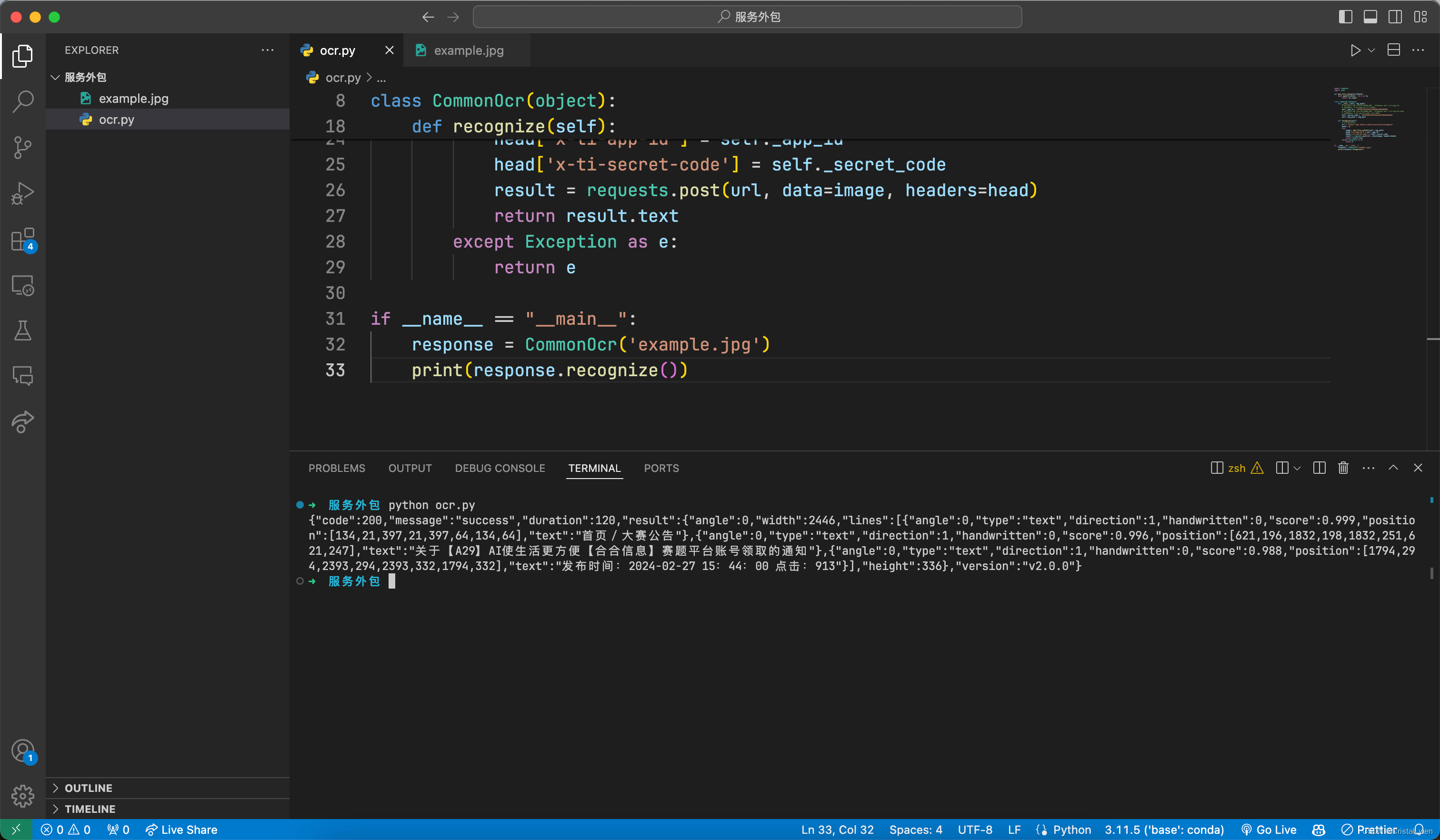Click the 服务外包 command center search box
This screenshot has height=840, width=1440.
tap(748, 17)
